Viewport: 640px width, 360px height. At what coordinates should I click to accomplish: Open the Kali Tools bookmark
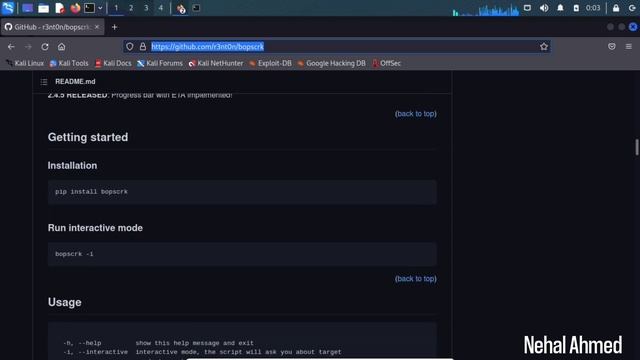(x=69, y=63)
